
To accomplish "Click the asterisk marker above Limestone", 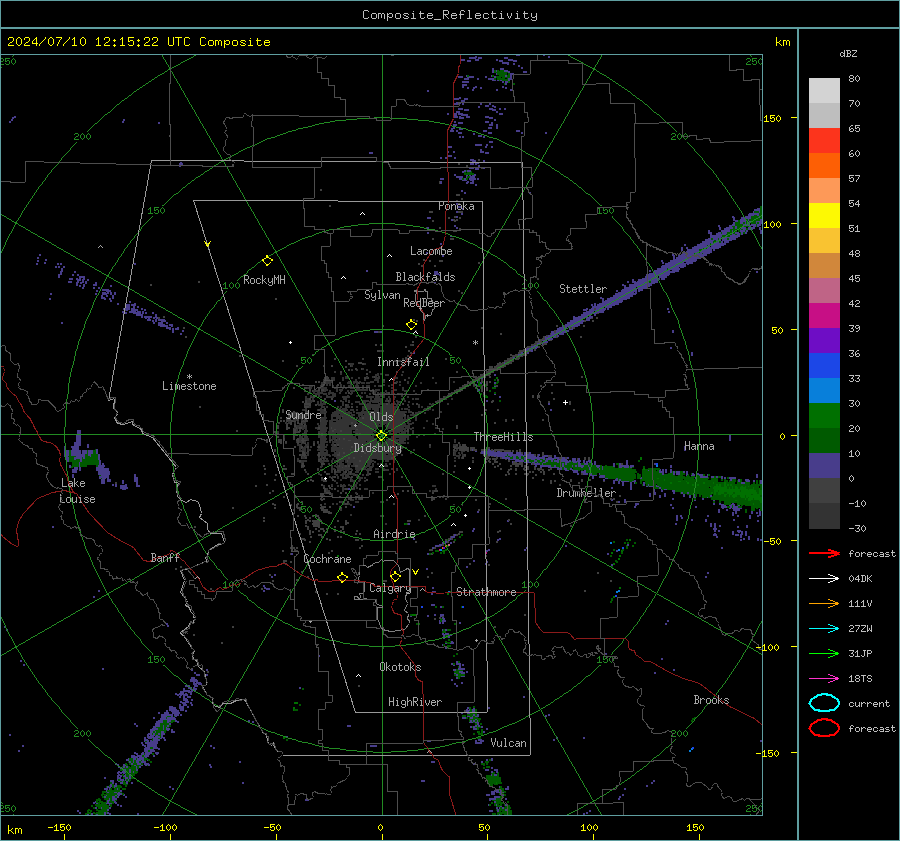I will click(189, 377).
